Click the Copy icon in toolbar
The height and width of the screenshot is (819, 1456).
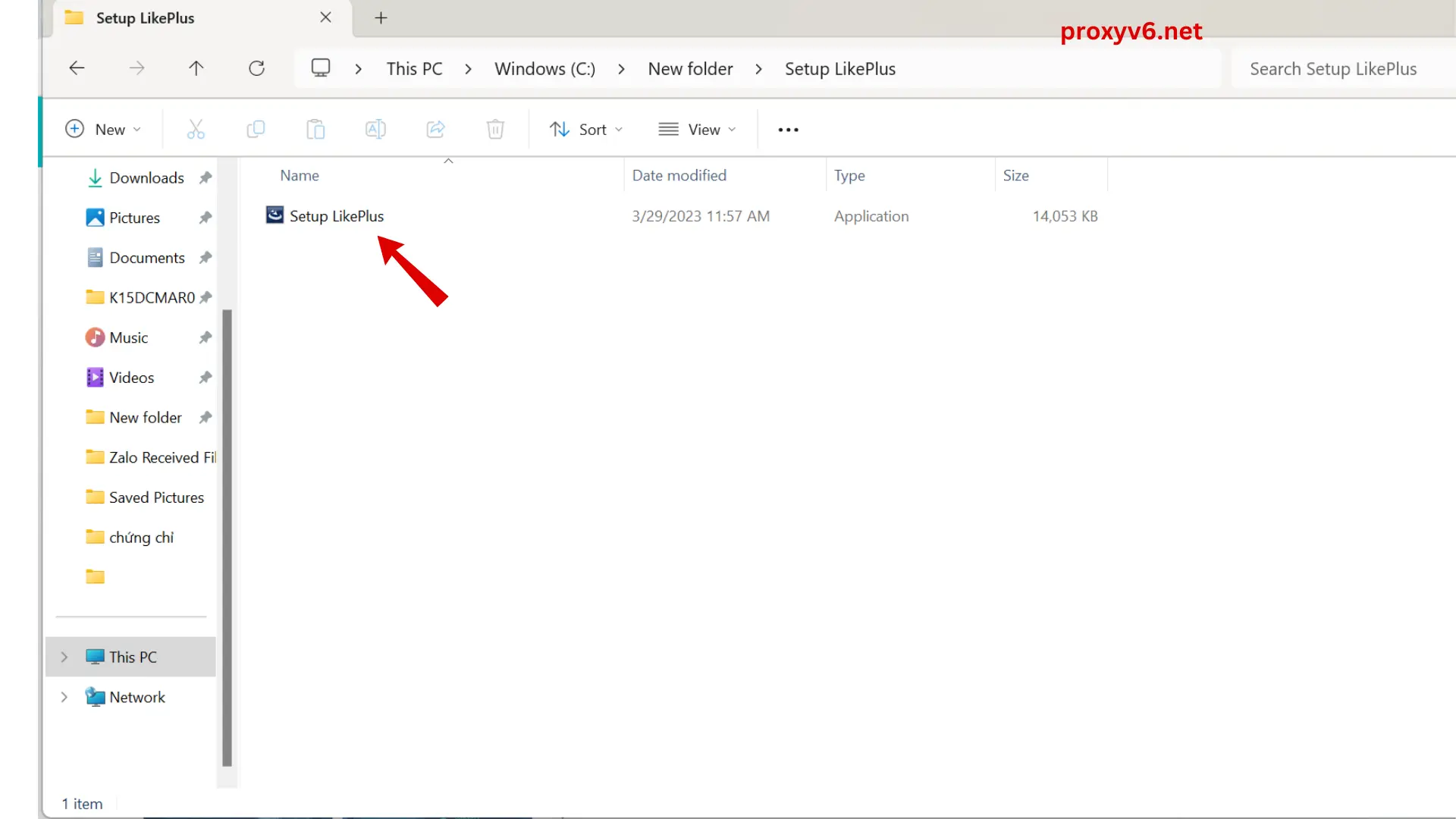(256, 130)
